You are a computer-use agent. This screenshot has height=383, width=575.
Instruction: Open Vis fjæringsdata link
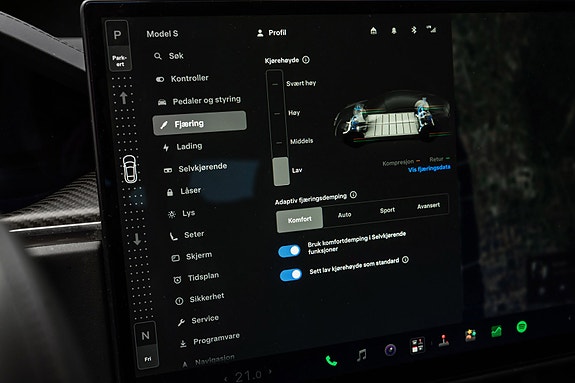click(429, 169)
